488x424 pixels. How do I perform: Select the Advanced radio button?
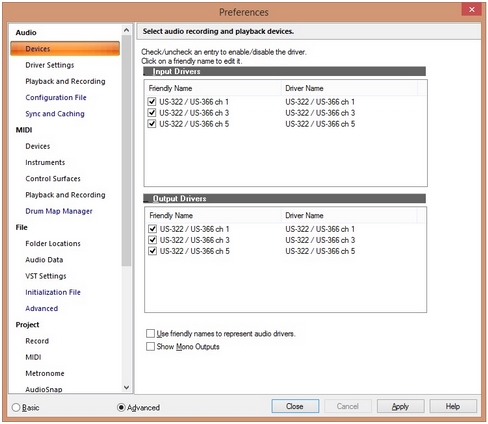click(x=121, y=407)
